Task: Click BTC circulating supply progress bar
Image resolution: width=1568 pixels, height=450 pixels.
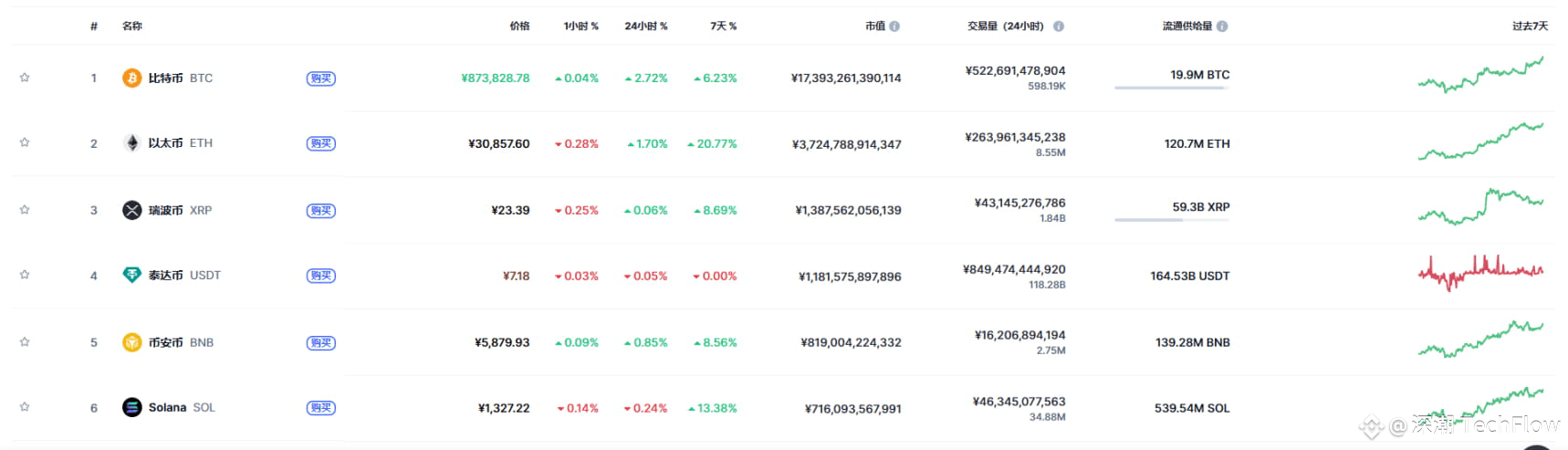Action: 1172,88
